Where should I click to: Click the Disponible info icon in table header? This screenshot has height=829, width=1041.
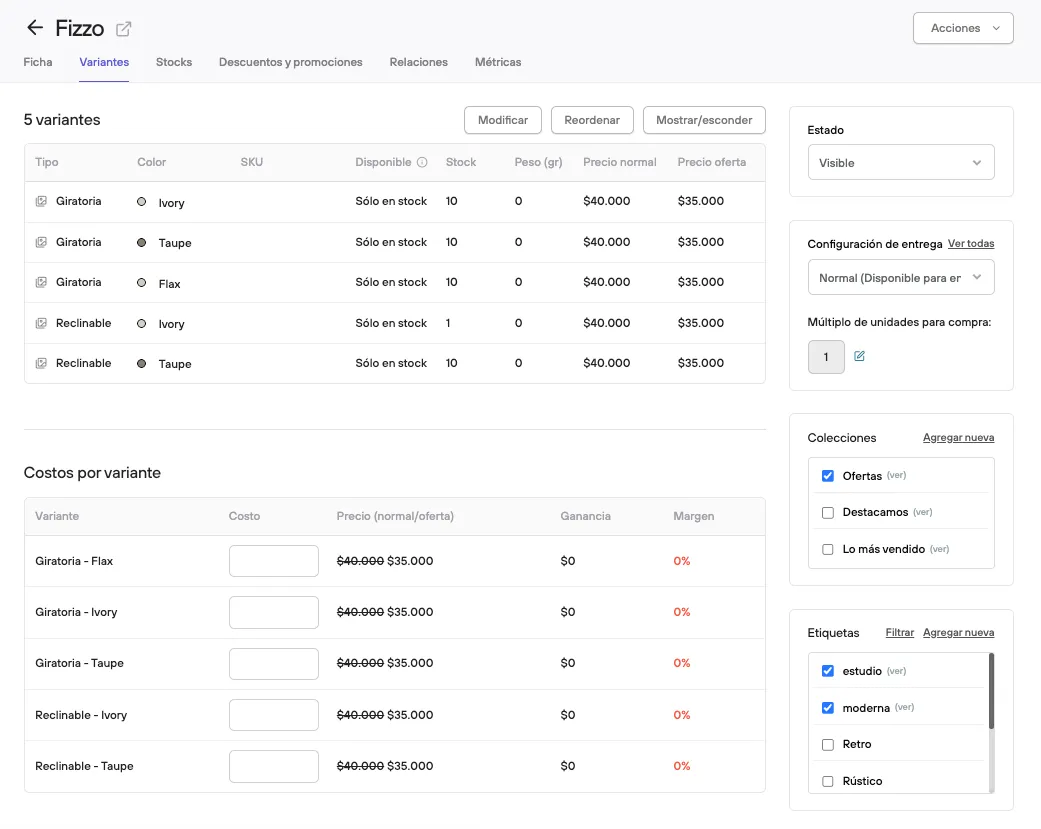(x=422, y=162)
